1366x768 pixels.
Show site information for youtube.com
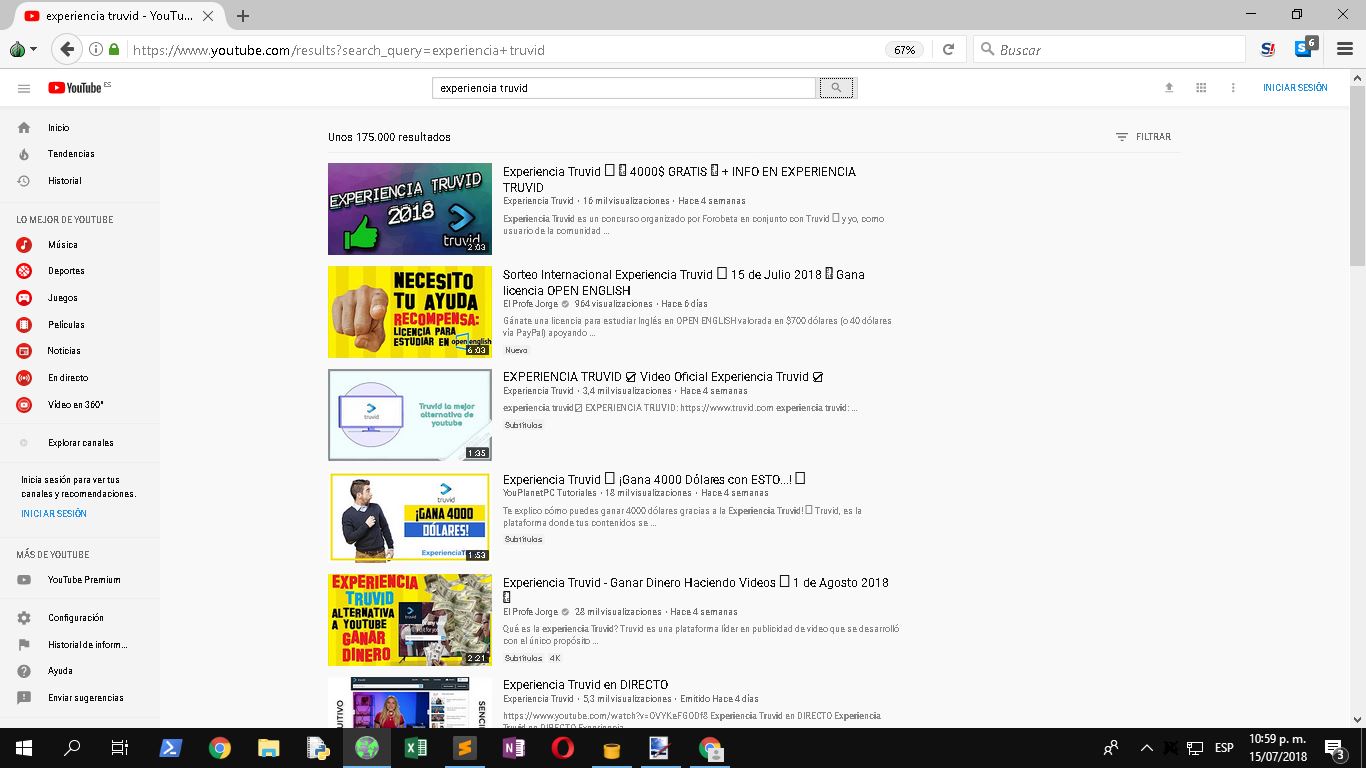tap(96, 49)
